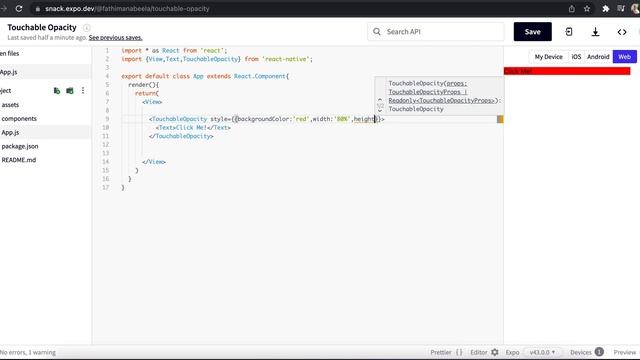Image resolution: width=640 pixels, height=360 pixels.
Task: Open errors and warnings status panel
Action: tap(28, 352)
